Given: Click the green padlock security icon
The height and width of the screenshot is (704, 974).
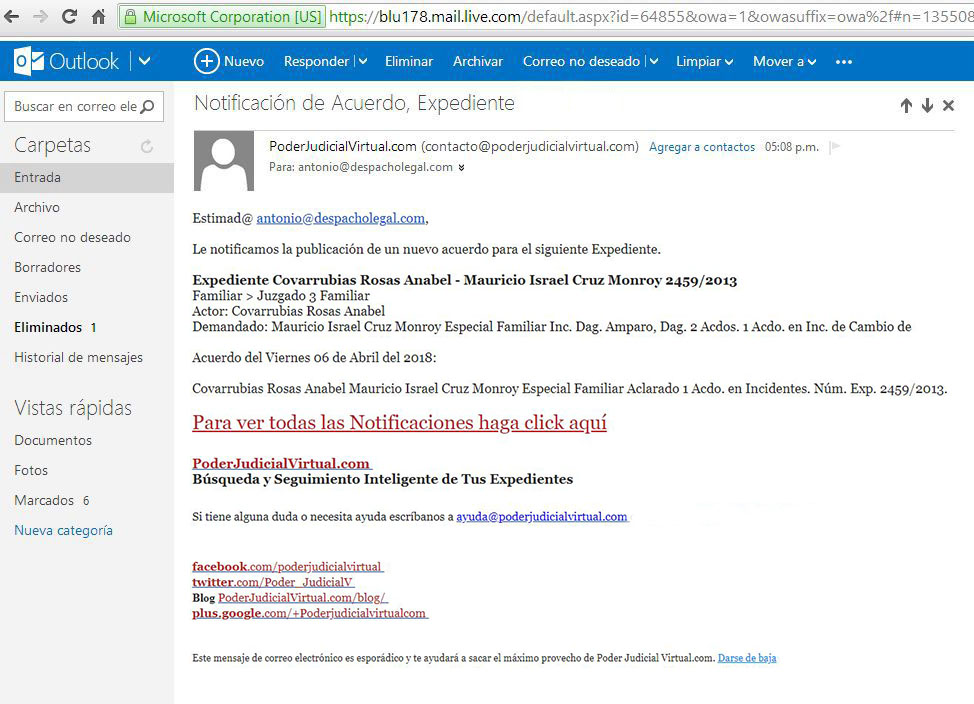Looking at the screenshot, I should tap(130, 17).
